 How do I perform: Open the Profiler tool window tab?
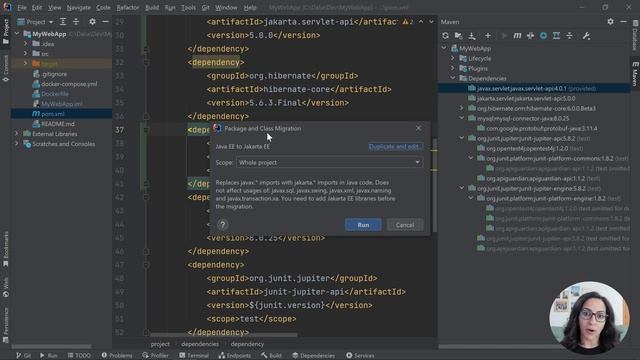[156, 356]
